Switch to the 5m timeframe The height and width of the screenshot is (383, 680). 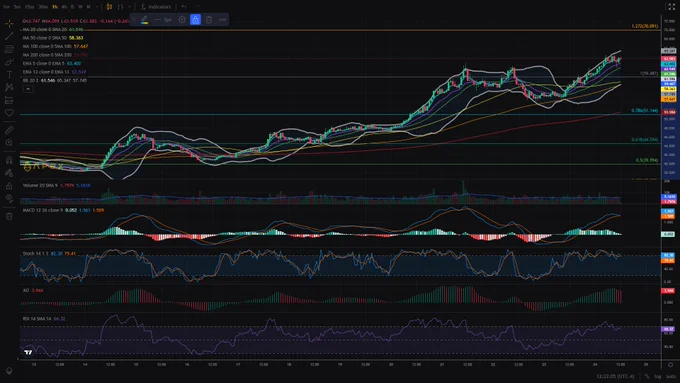pos(17,7)
